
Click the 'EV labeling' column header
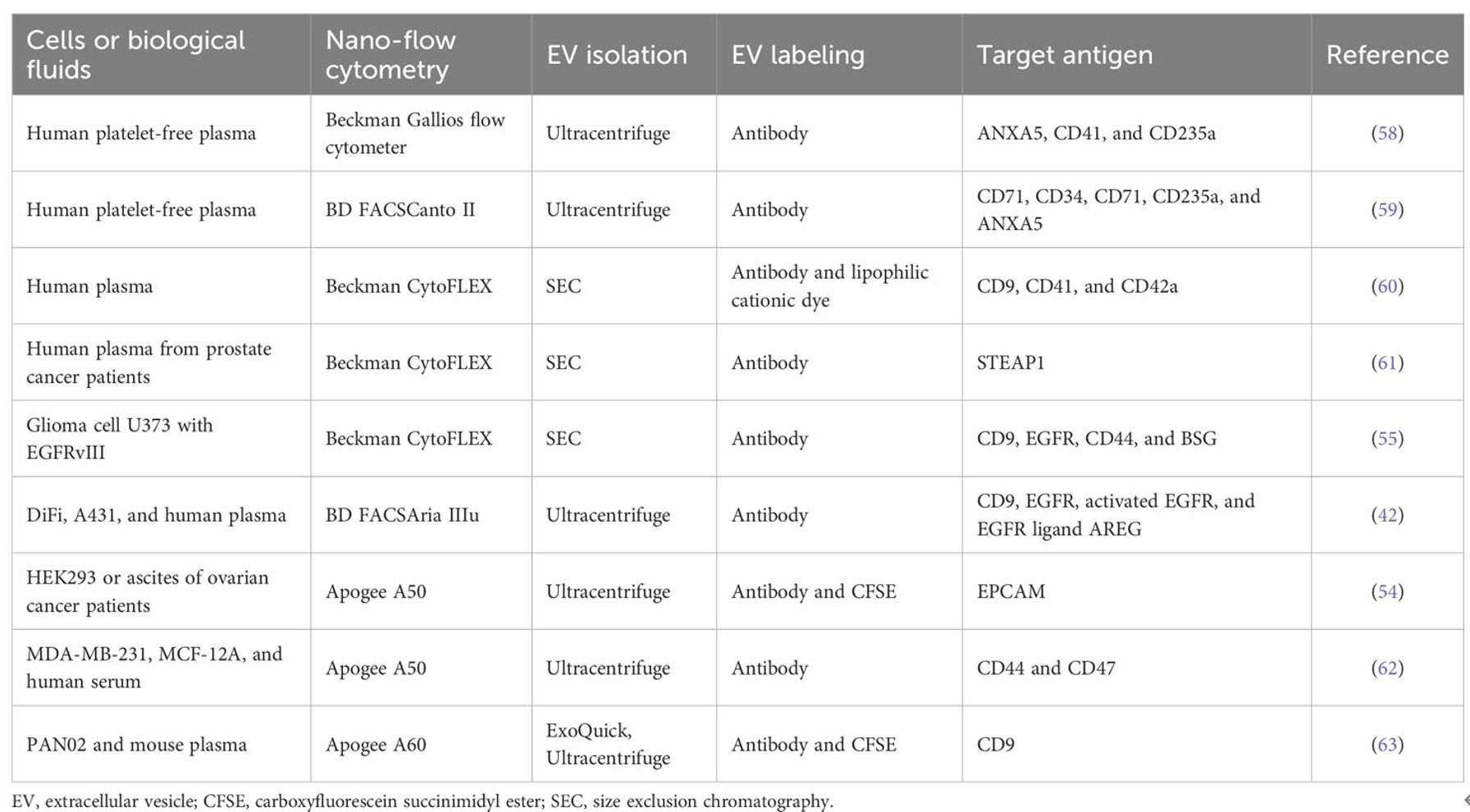[839, 54]
